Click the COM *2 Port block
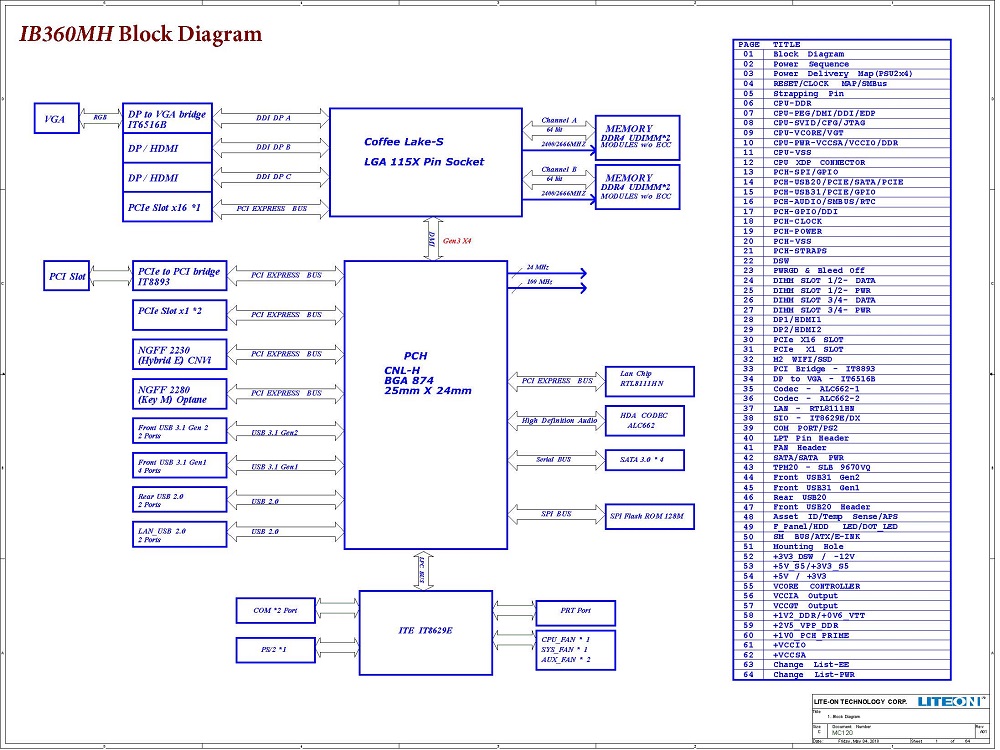 pos(275,610)
